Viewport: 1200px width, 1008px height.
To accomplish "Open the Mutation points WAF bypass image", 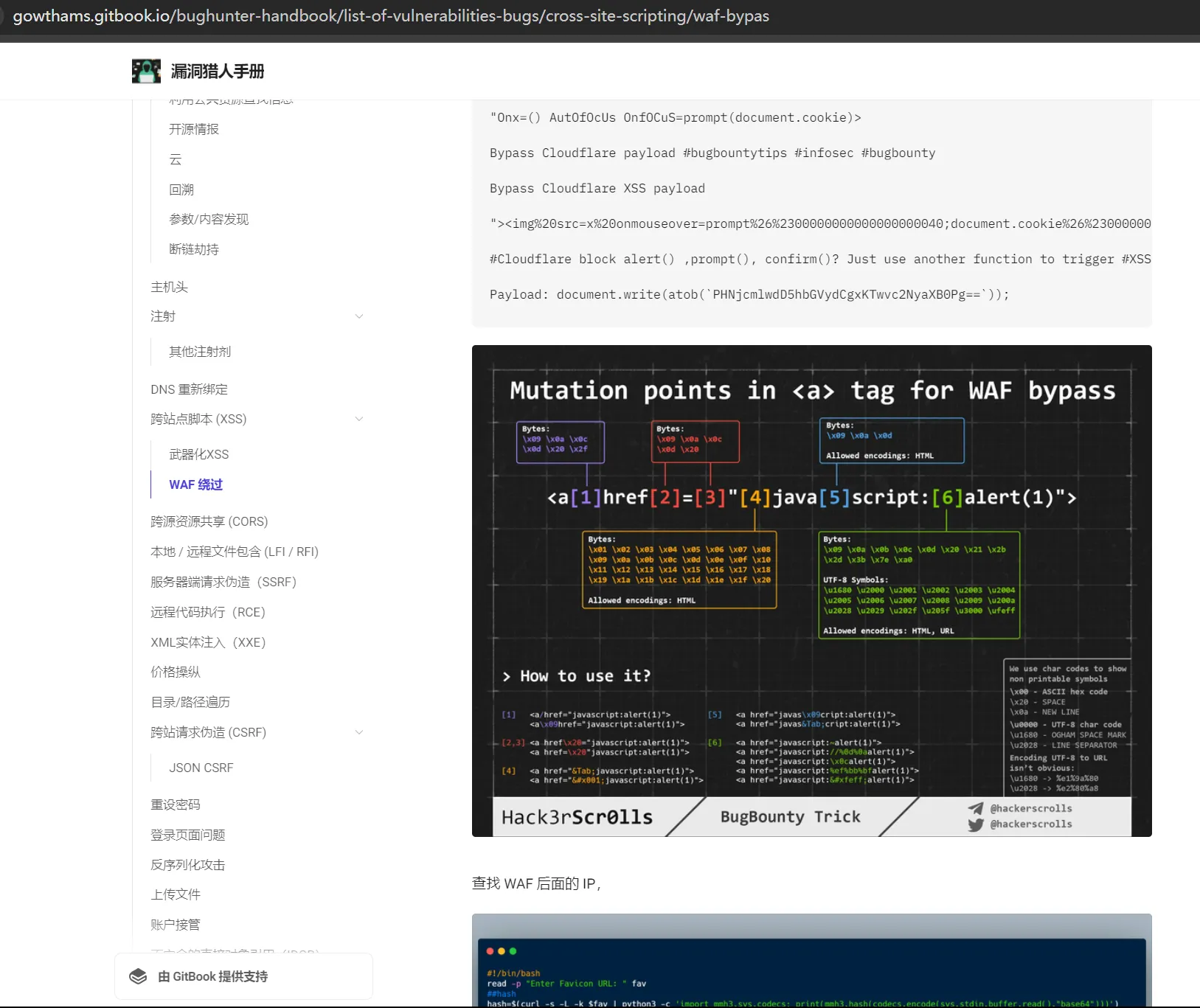I will [x=811, y=591].
